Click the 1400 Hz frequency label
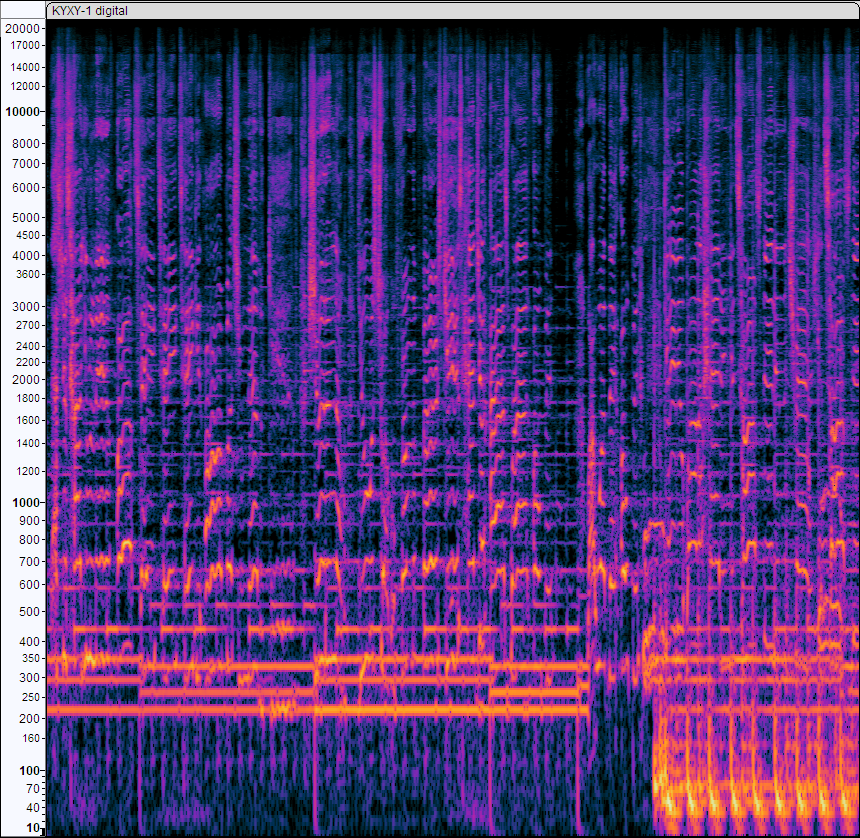The height and width of the screenshot is (838, 860). tap(28, 443)
